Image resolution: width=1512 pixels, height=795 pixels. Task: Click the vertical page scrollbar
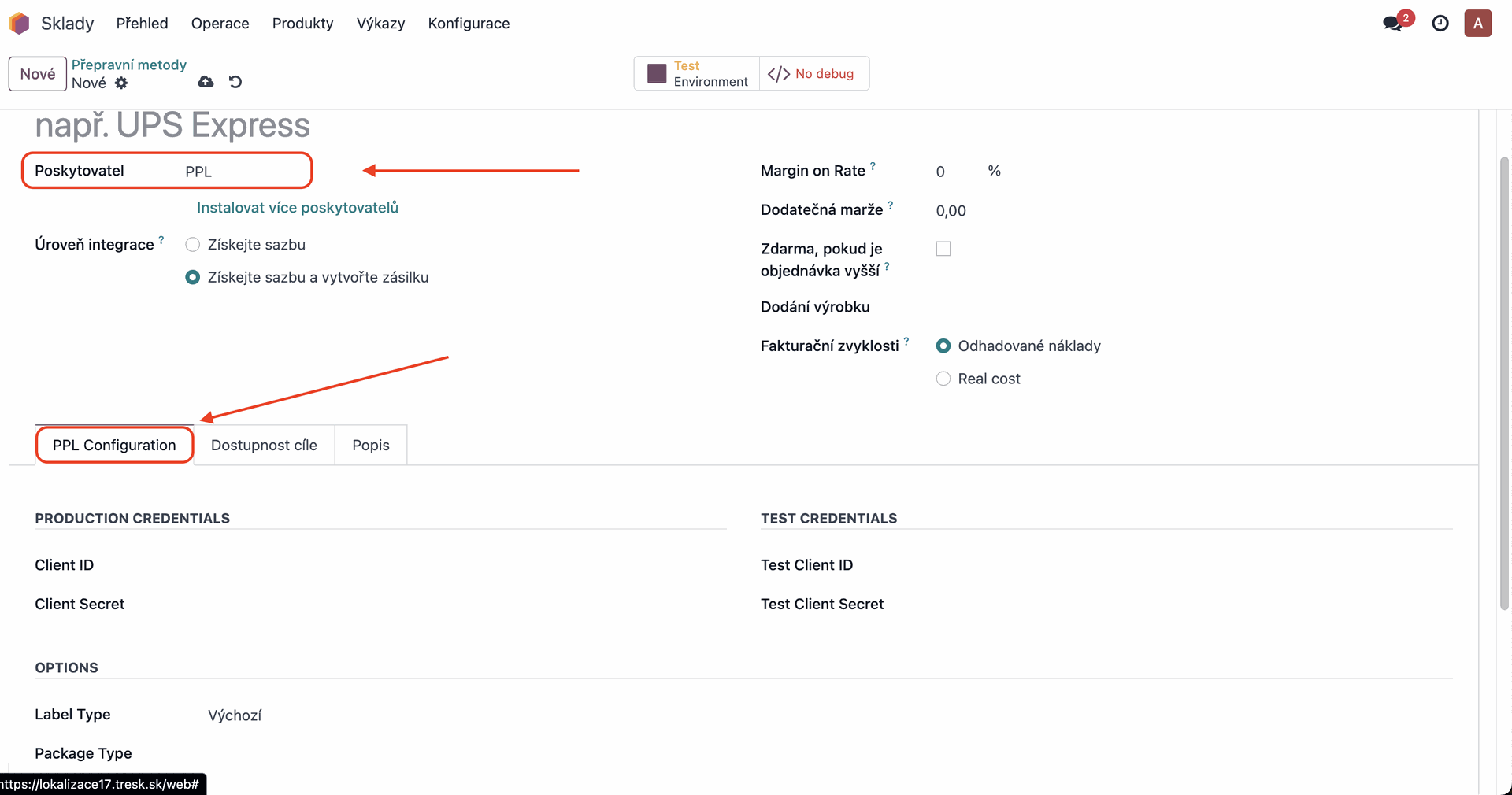[x=1504, y=383]
